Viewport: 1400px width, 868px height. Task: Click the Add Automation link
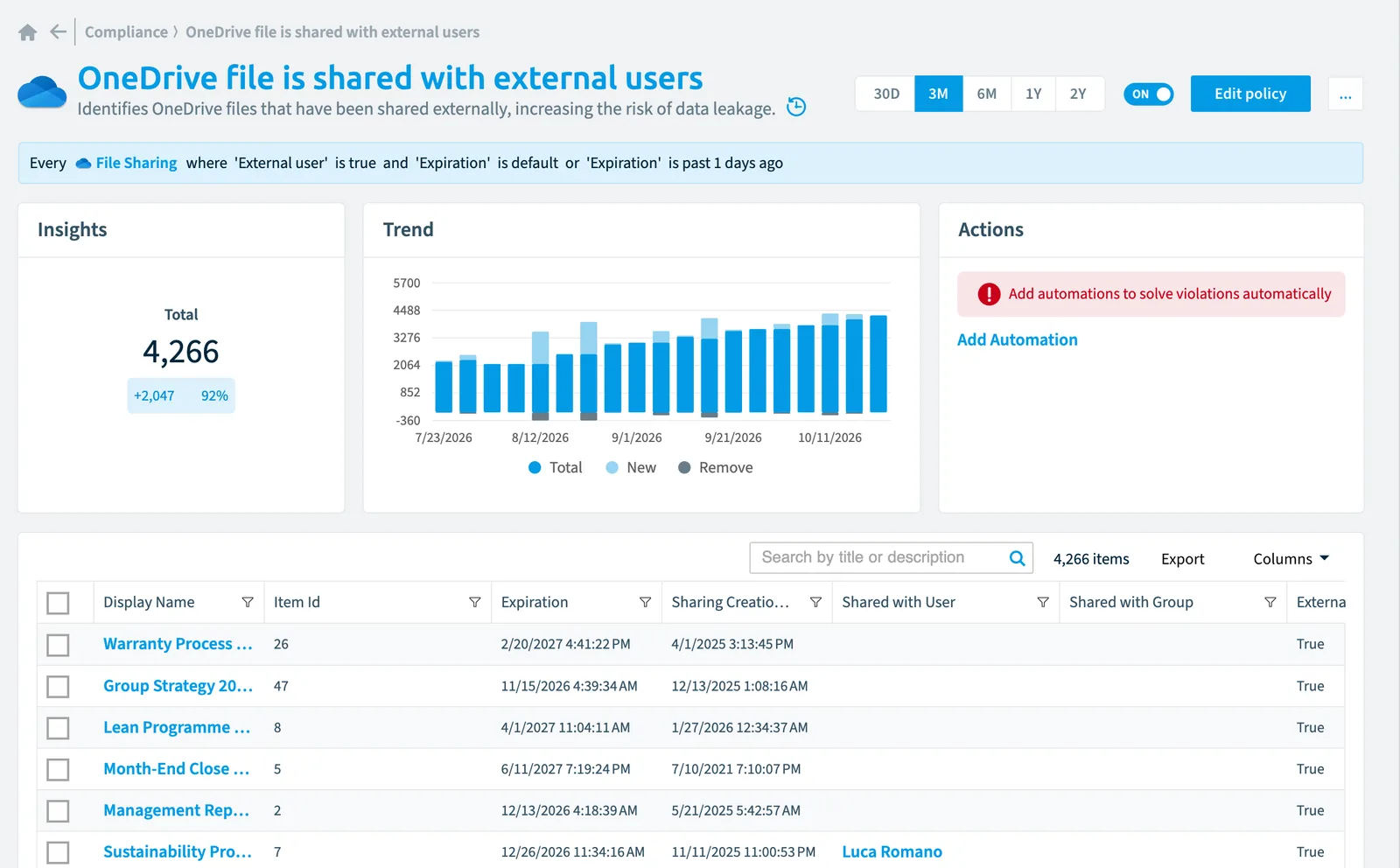[x=1017, y=339]
